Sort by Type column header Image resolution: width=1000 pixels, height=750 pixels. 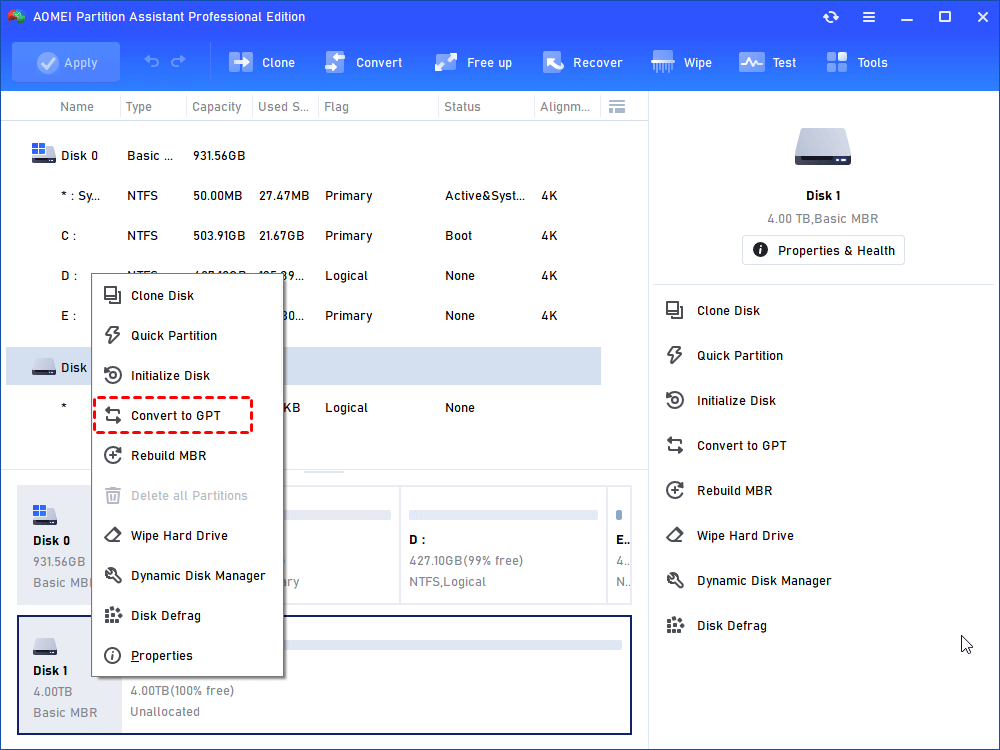(x=138, y=107)
